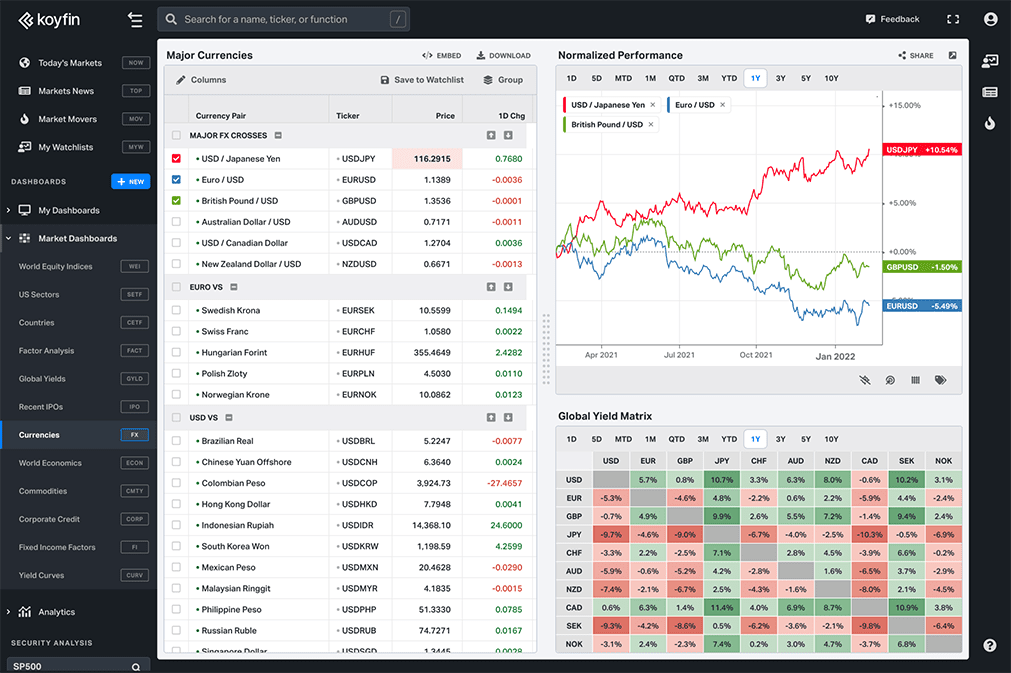Screen dimensions: 1011x673
Task: Open the user account profile icon
Action: point(990,19)
